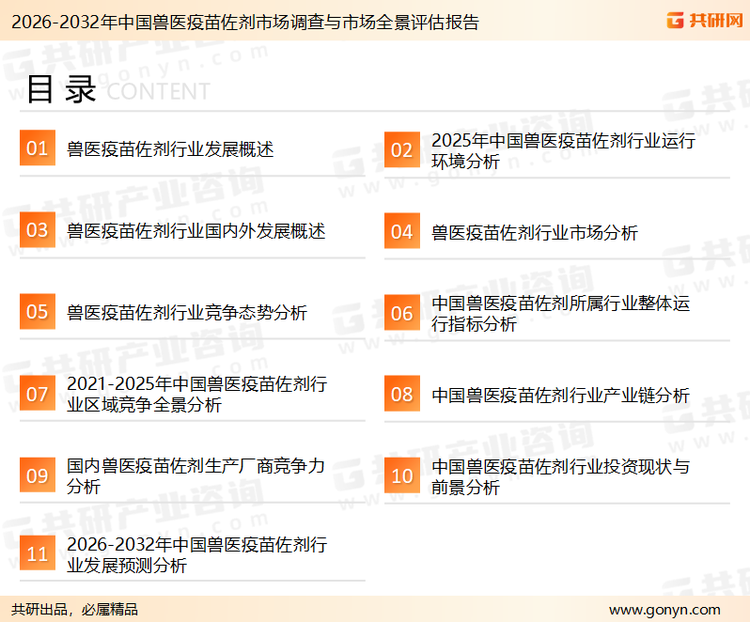Click the 共研出品，必属精品 footer slogan
The width and height of the screenshot is (750, 622).
click(x=75, y=610)
